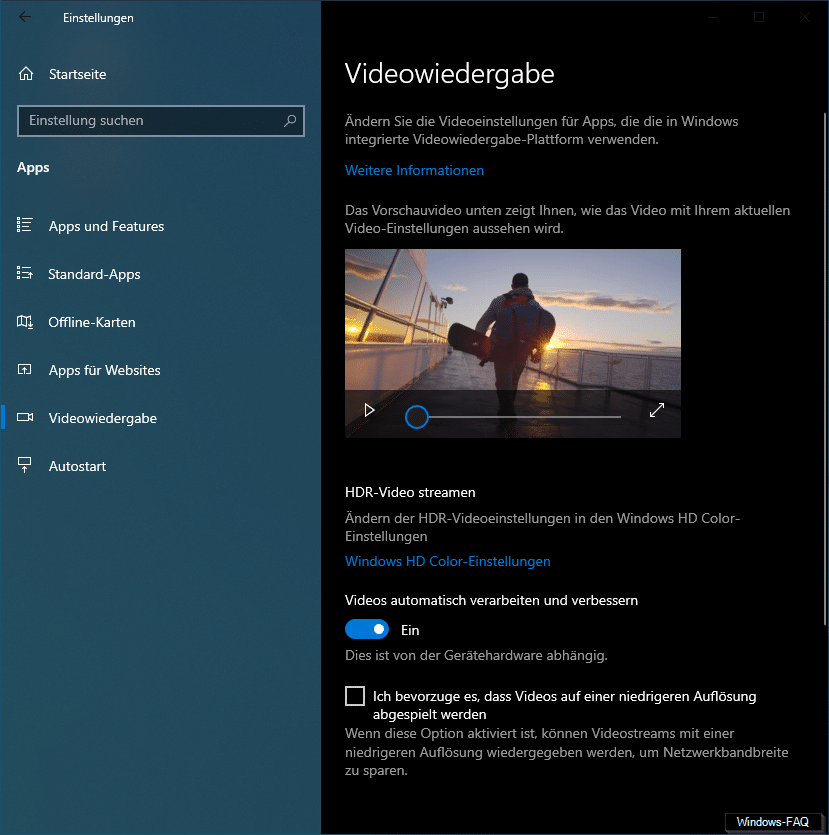The image size is (829, 835).
Task: Open Apps für Websites section
Action: 160,370
